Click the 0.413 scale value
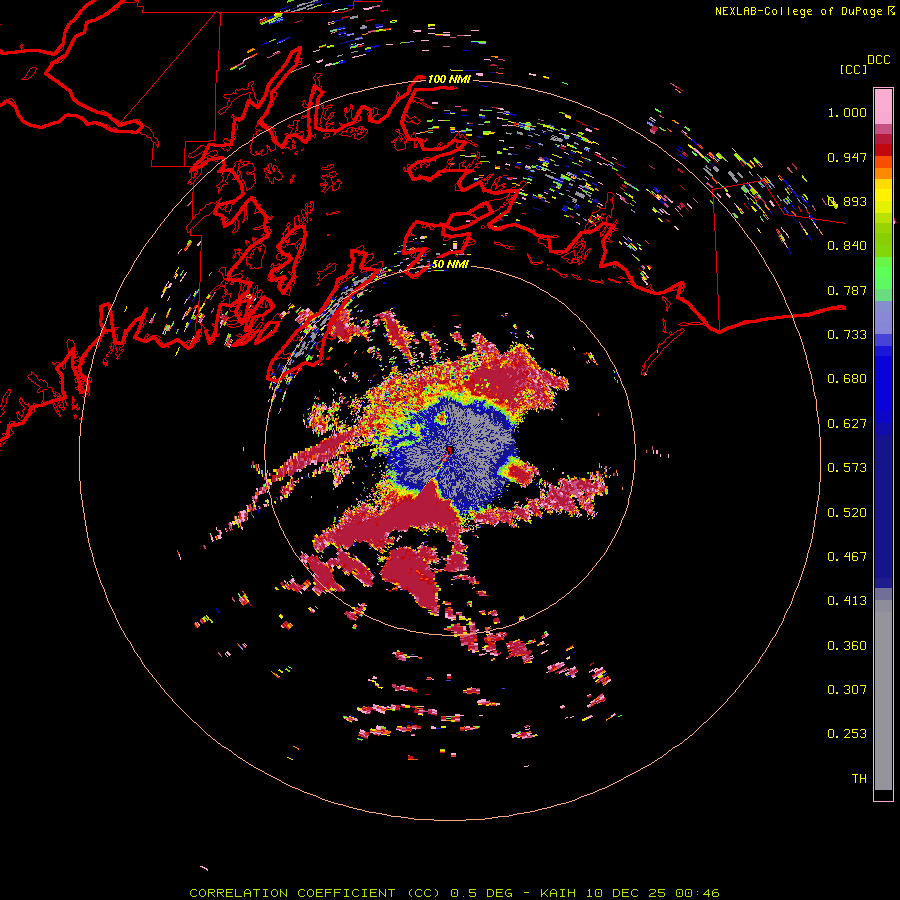The height and width of the screenshot is (900, 900). point(847,601)
